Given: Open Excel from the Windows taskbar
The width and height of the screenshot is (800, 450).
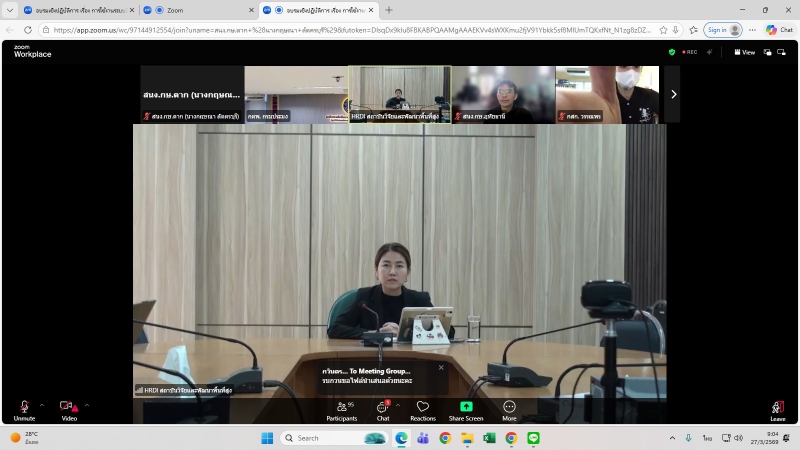Looking at the screenshot, I should coord(489,438).
